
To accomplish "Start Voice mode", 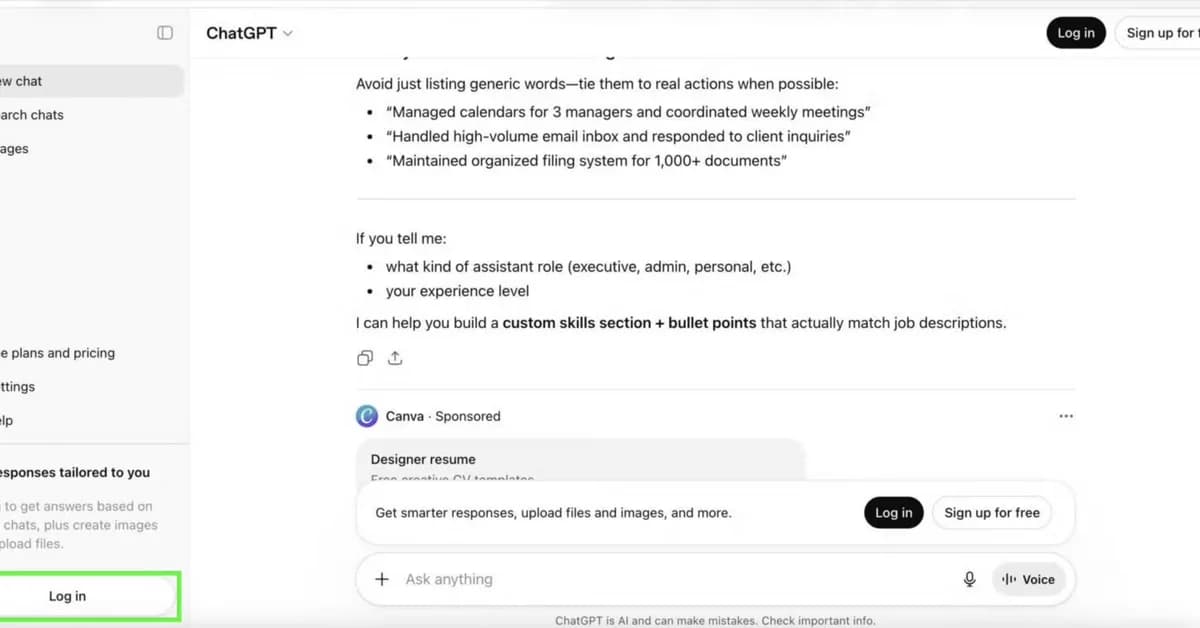I will pos(1028,579).
